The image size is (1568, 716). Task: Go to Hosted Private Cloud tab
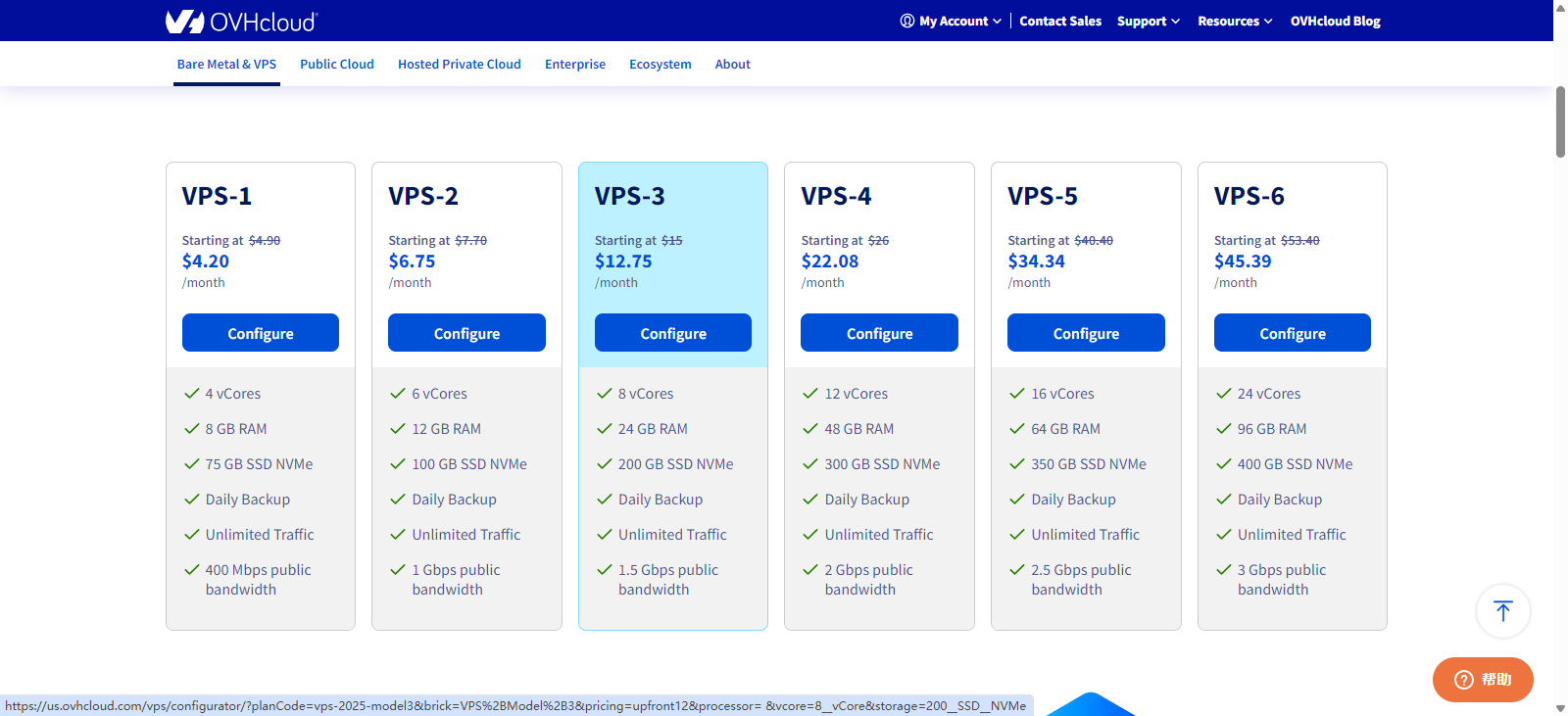coord(460,65)
